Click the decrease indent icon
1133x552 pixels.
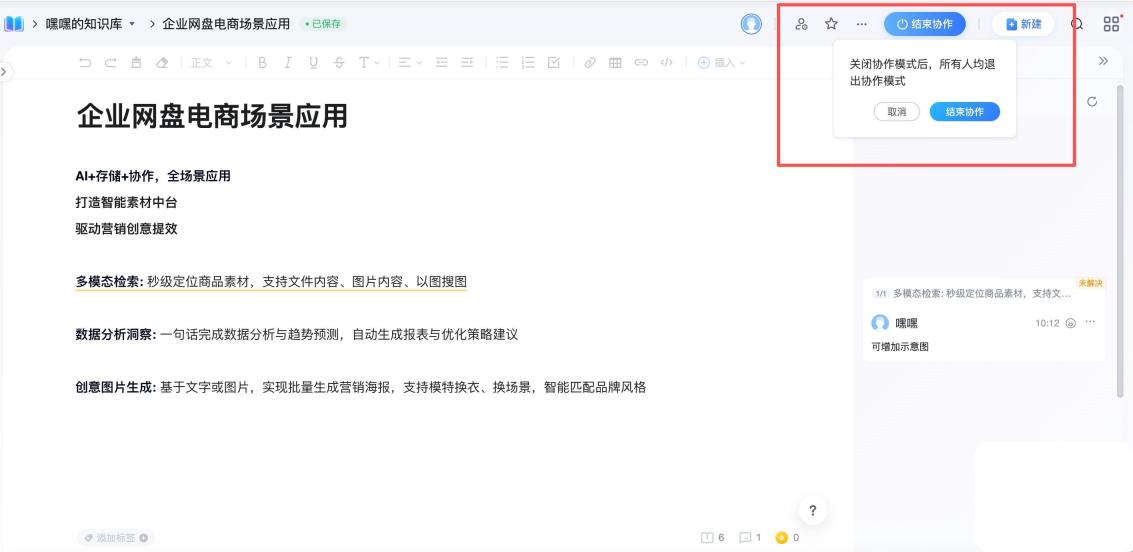point(441,63)
